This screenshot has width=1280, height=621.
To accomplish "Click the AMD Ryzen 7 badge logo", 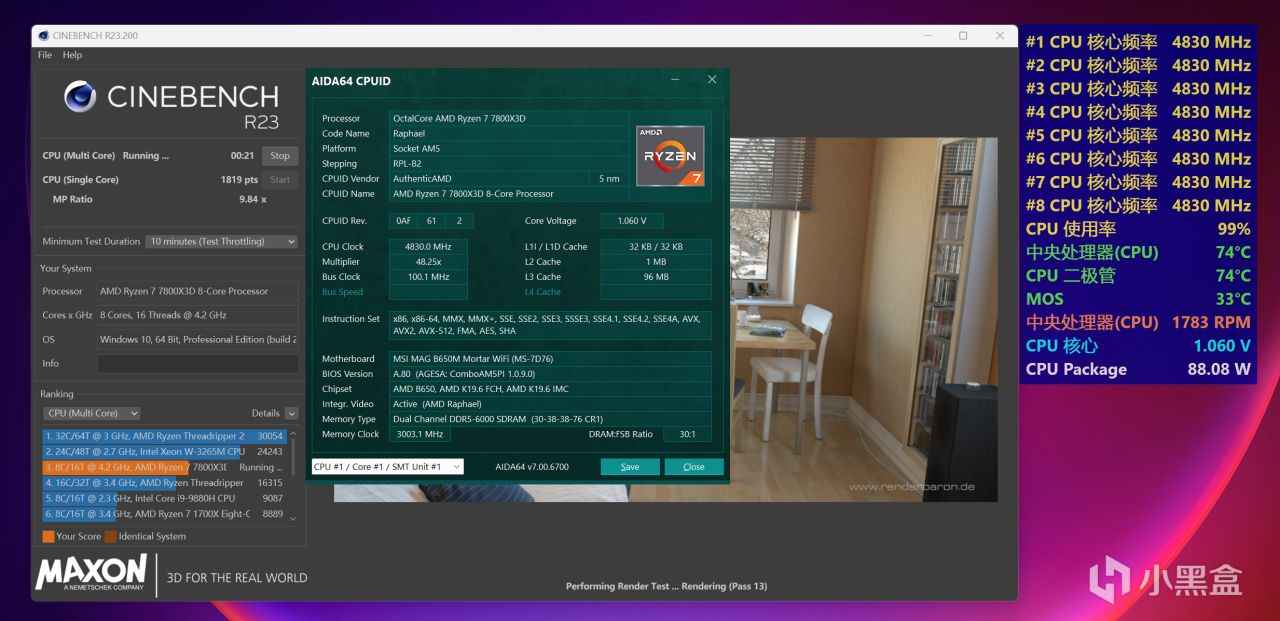I will 670,156.
